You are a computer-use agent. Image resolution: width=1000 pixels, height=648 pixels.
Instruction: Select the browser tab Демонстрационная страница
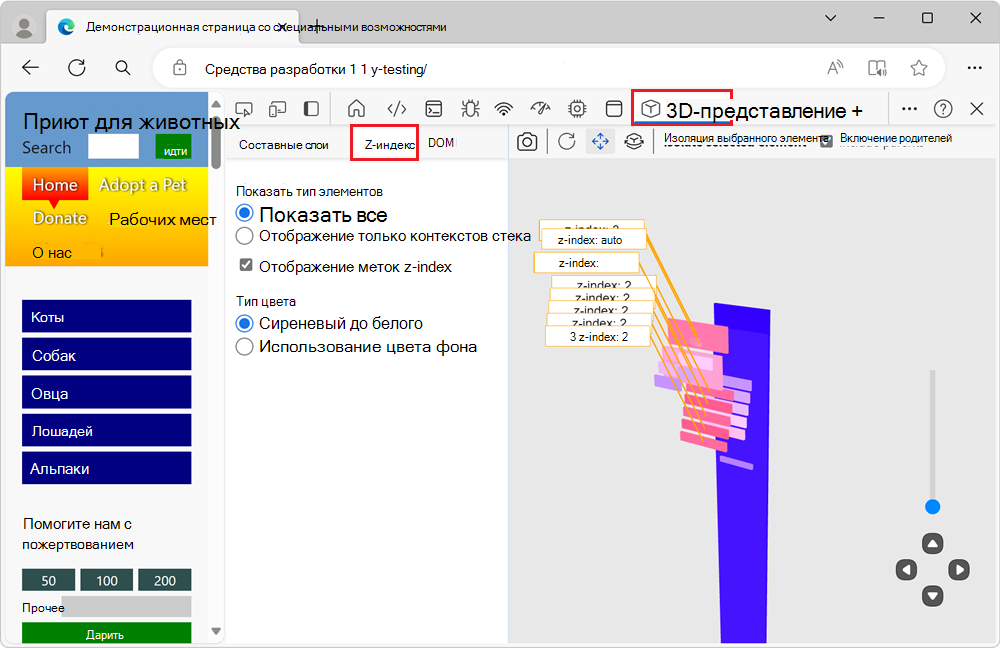point(172,27)
